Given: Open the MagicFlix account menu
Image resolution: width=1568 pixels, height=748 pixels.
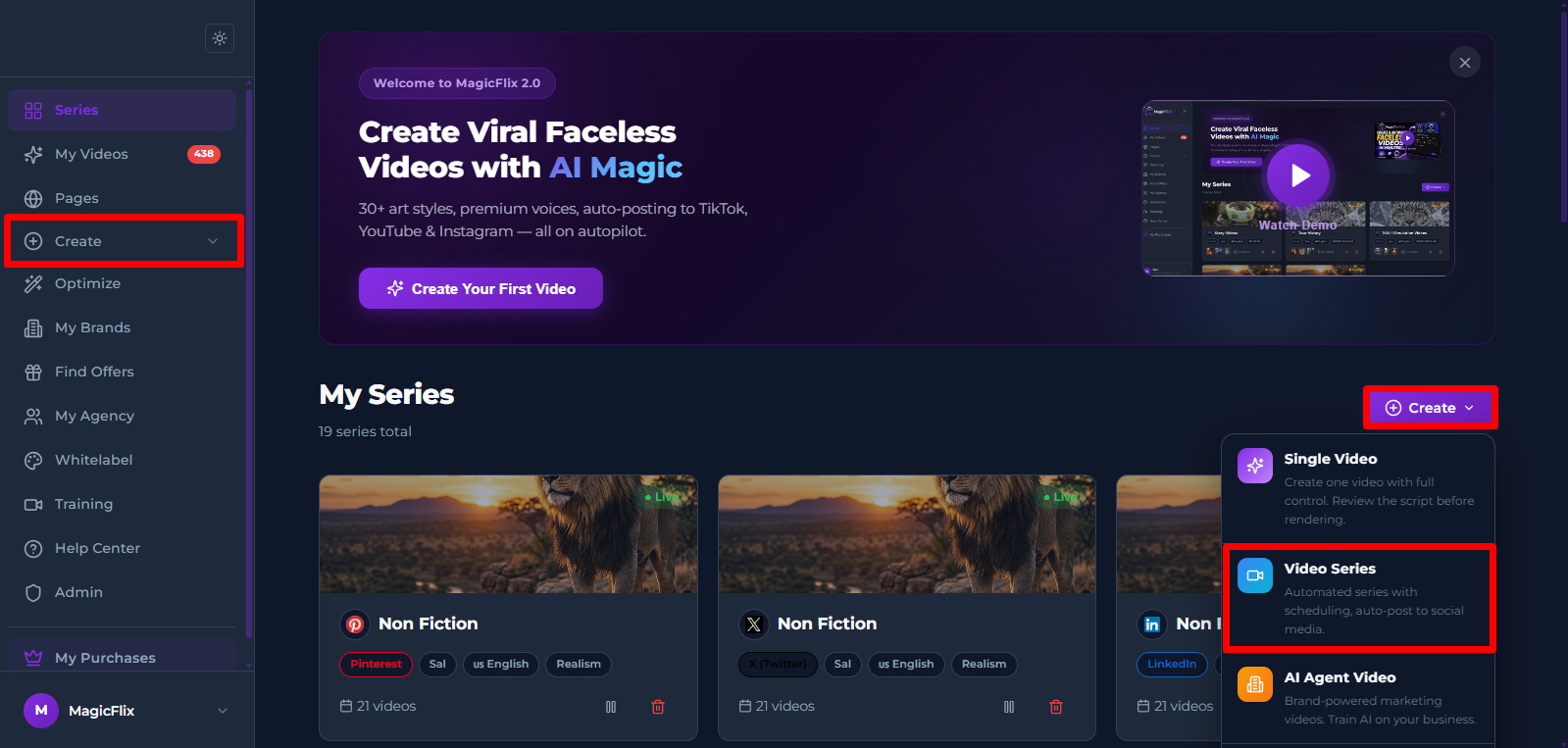Looking at the screenshot, I should pos(127,710).
